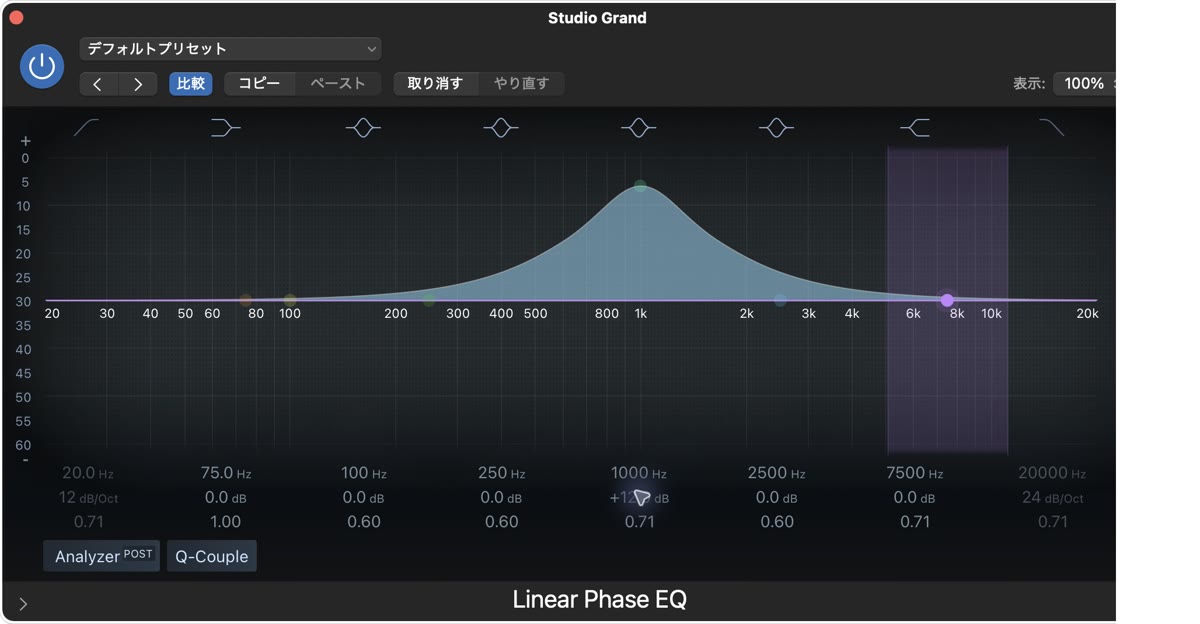Click the 24 dB/Oct slope value
This screenshot has width=1200, height=624.
[1052, 497]
